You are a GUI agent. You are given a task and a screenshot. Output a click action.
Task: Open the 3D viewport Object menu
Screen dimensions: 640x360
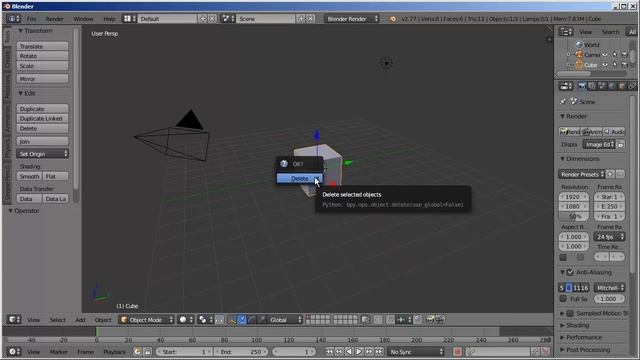coord(103,320)
